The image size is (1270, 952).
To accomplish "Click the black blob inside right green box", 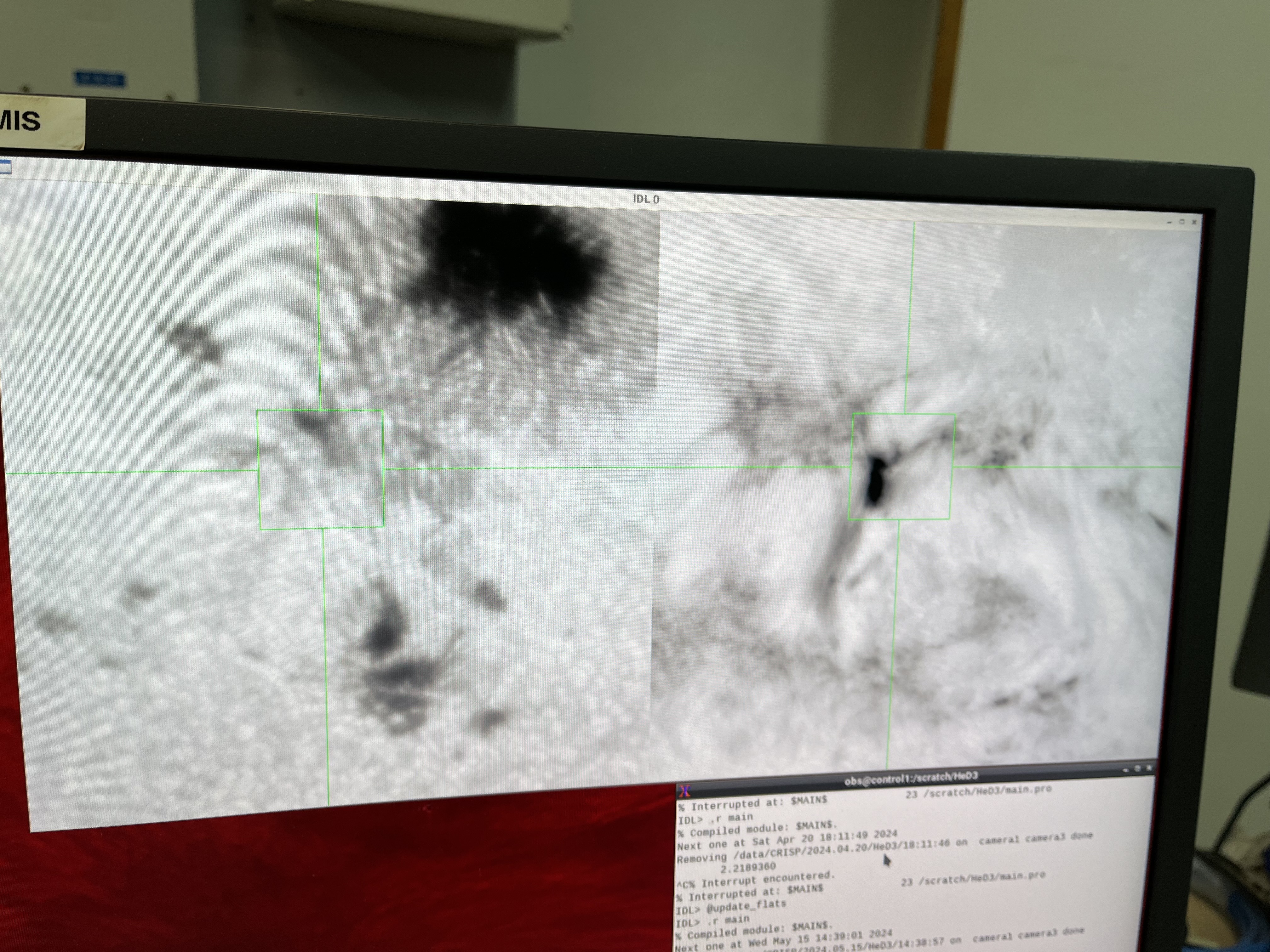I will click(x=875, y=481).
